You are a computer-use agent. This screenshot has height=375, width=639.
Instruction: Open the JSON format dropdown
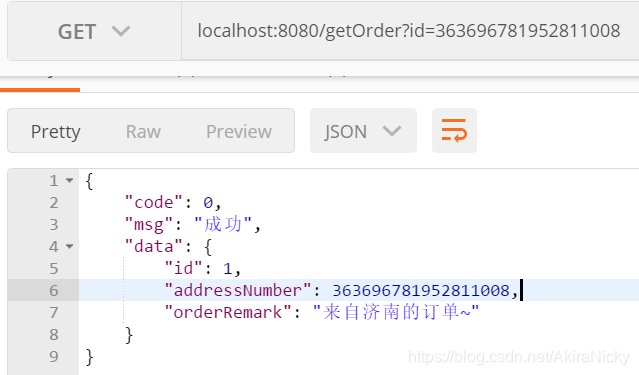point(363,131)
